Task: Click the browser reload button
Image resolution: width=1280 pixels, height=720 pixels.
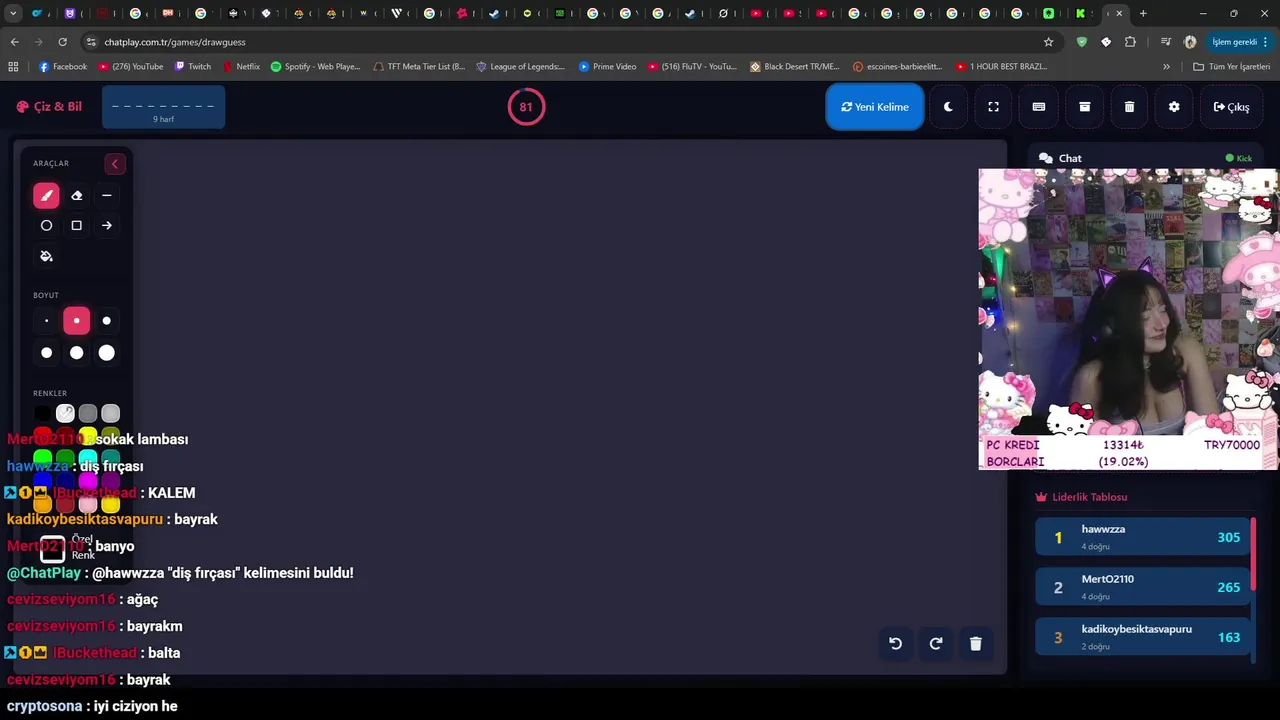Action: (x=62, y=42)
